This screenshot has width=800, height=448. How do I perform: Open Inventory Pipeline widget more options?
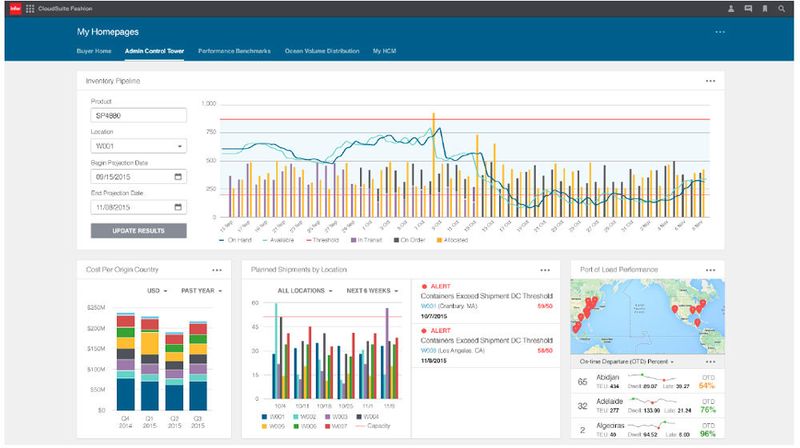710,81
